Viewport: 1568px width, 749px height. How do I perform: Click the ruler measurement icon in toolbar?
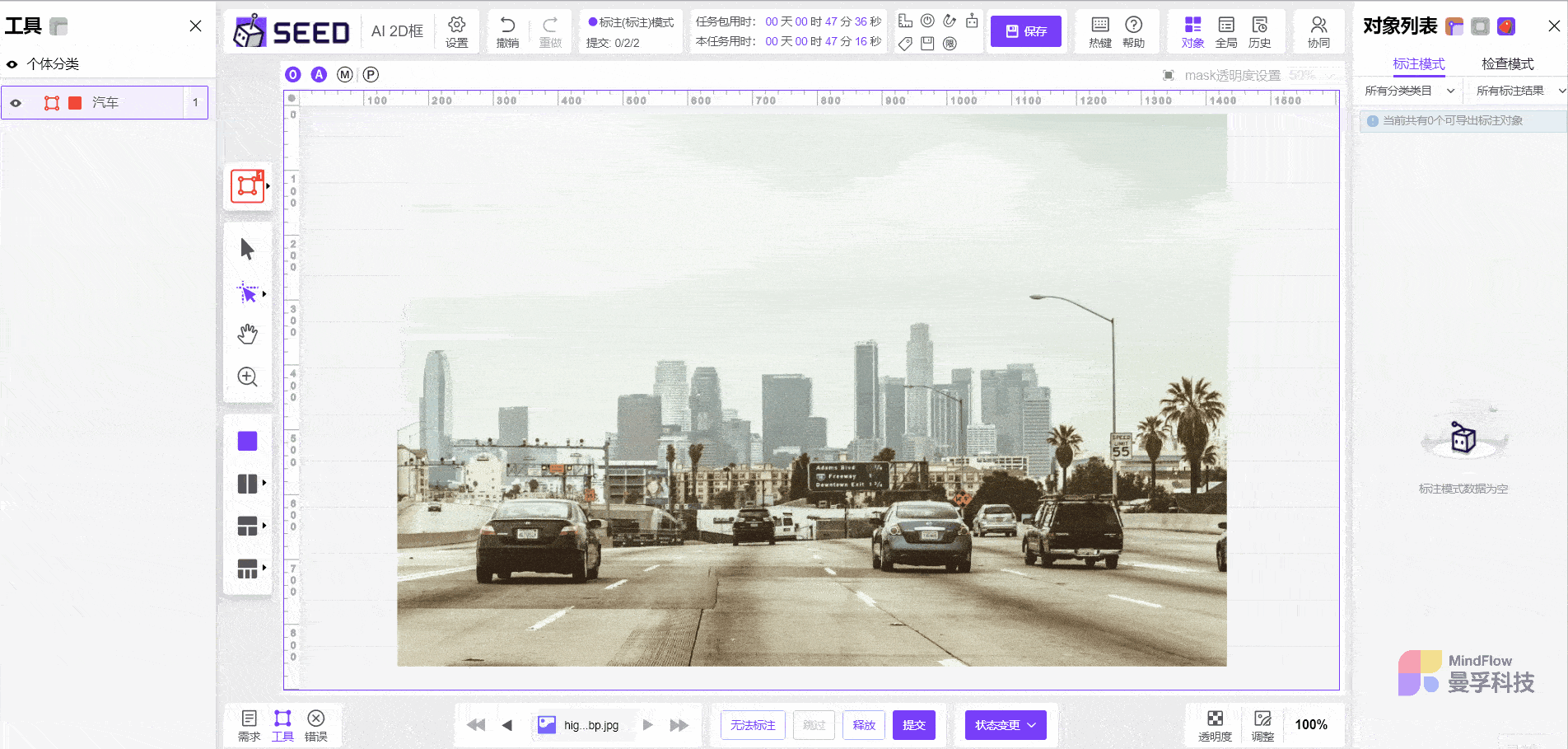(905, 21)
